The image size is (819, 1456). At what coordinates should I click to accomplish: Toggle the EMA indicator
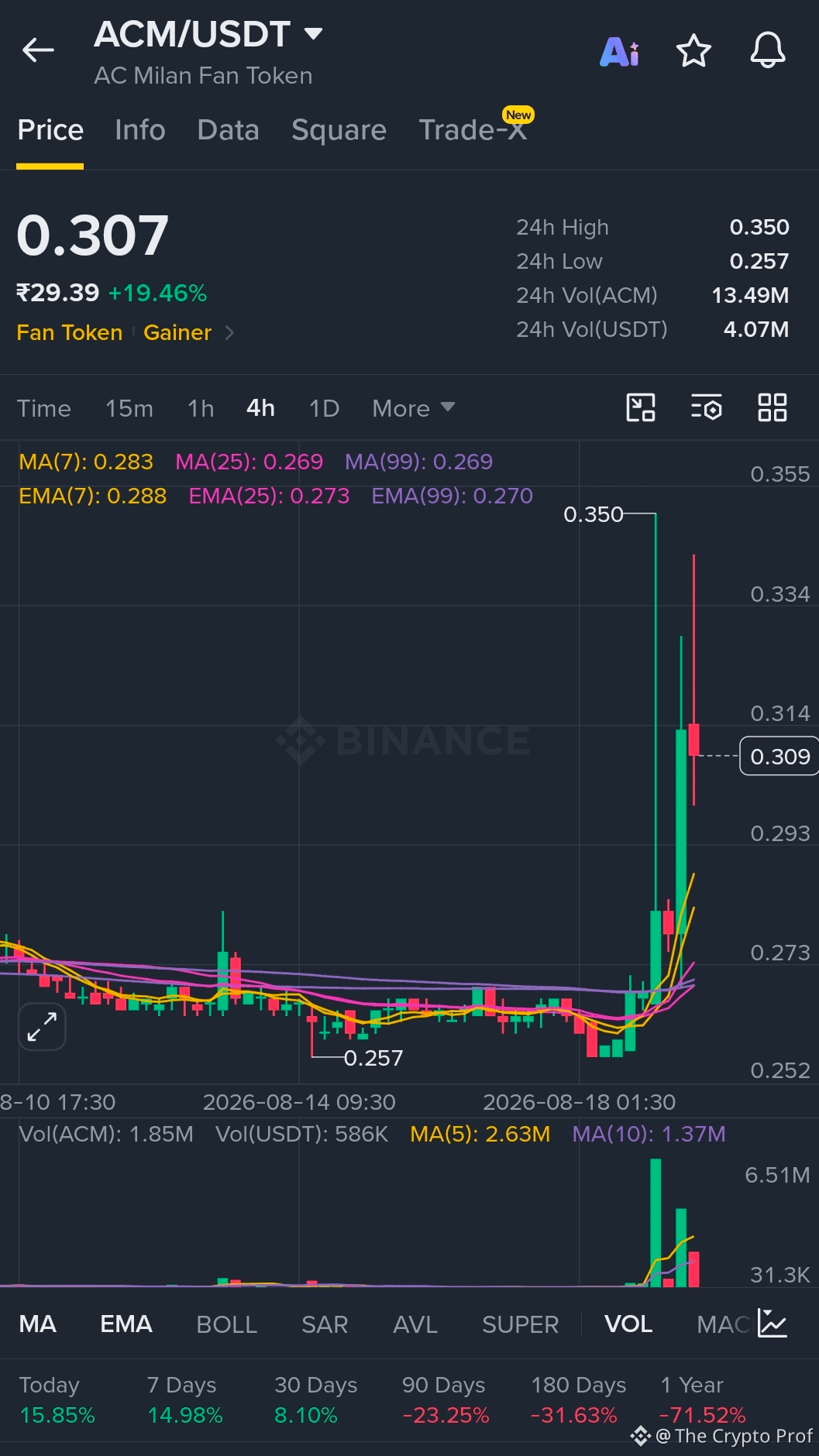[x=126, y=1324]
